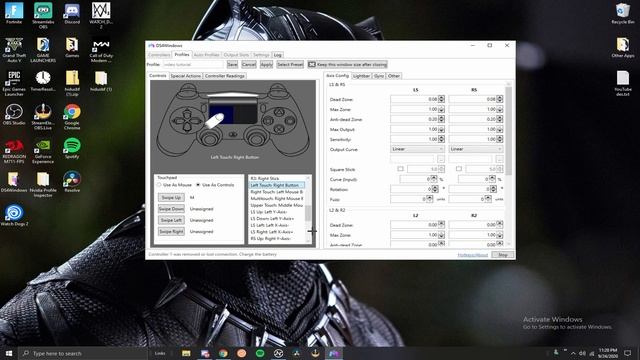Adjust L2 Dead Zone spinner arrows
The height and width of the screenshot is (360, 640).
pos(441,225)
